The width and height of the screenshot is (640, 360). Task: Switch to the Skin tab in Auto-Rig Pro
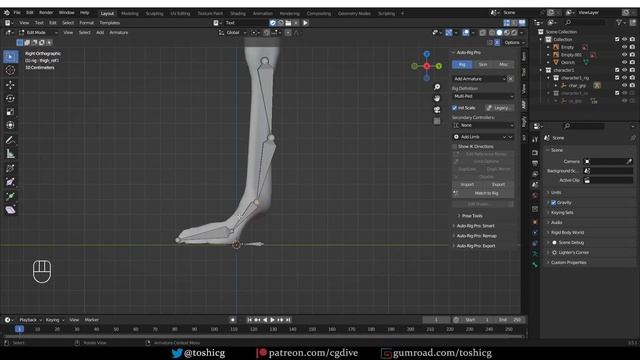click(483, 64)
